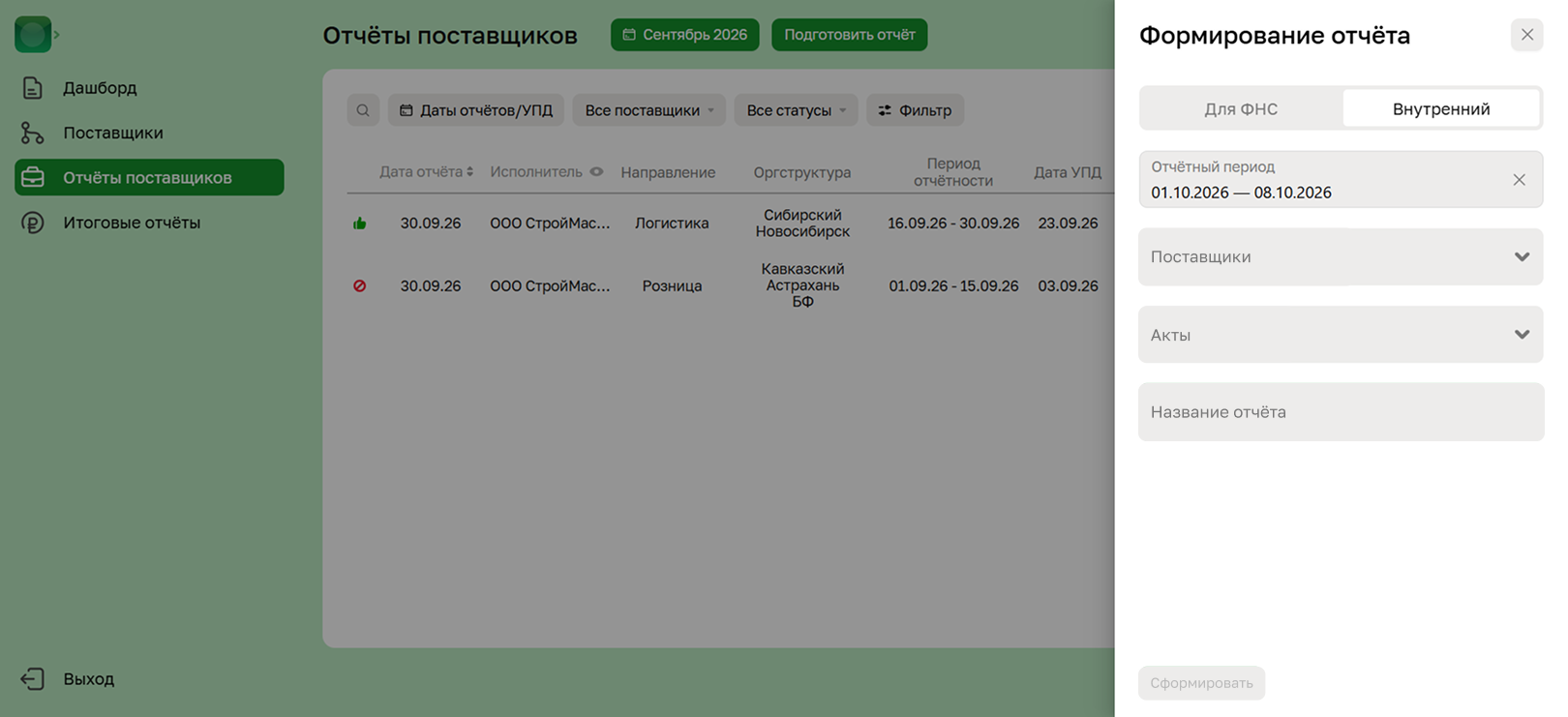Click the УПД date 03.09.26
Viewport: 1568px width, 717px height.
point(1068,286)
